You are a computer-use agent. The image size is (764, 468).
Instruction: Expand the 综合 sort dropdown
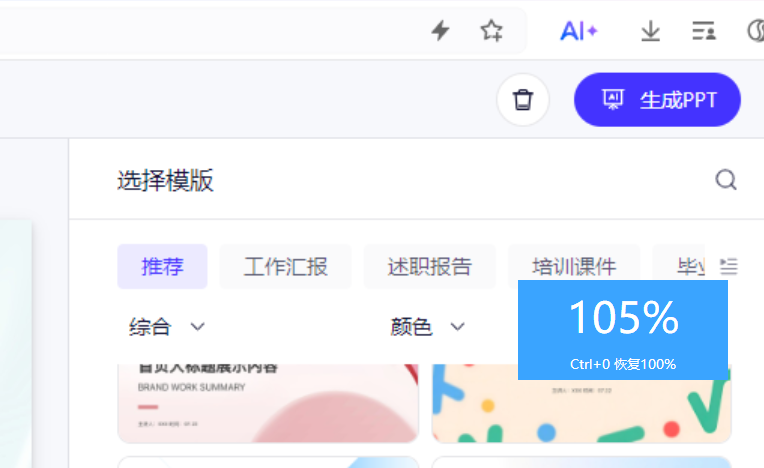click(167, 327)
